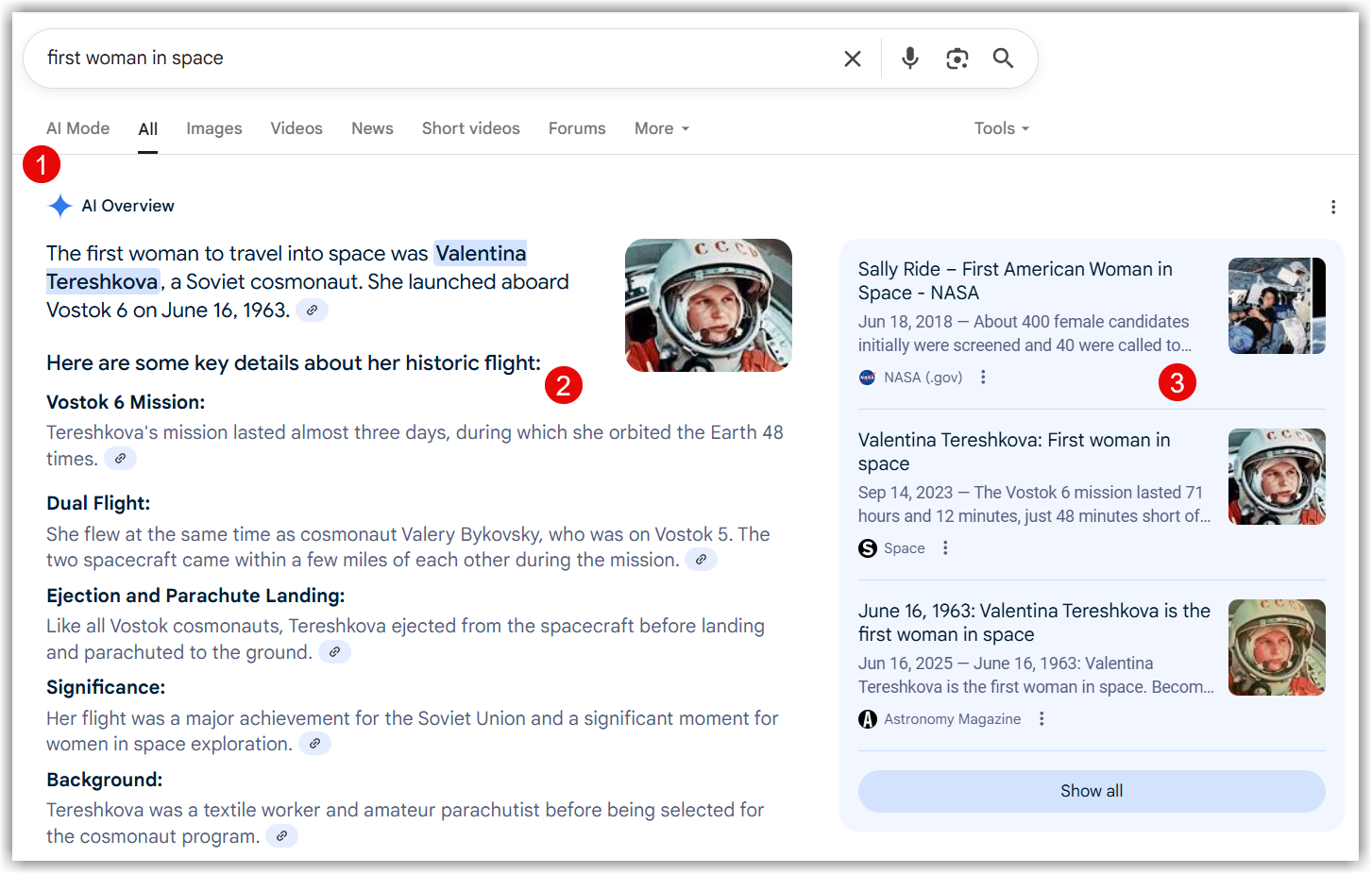Open the Short videos tab
The height and width of the screenshot is (874, 1372).
[471, 128]
